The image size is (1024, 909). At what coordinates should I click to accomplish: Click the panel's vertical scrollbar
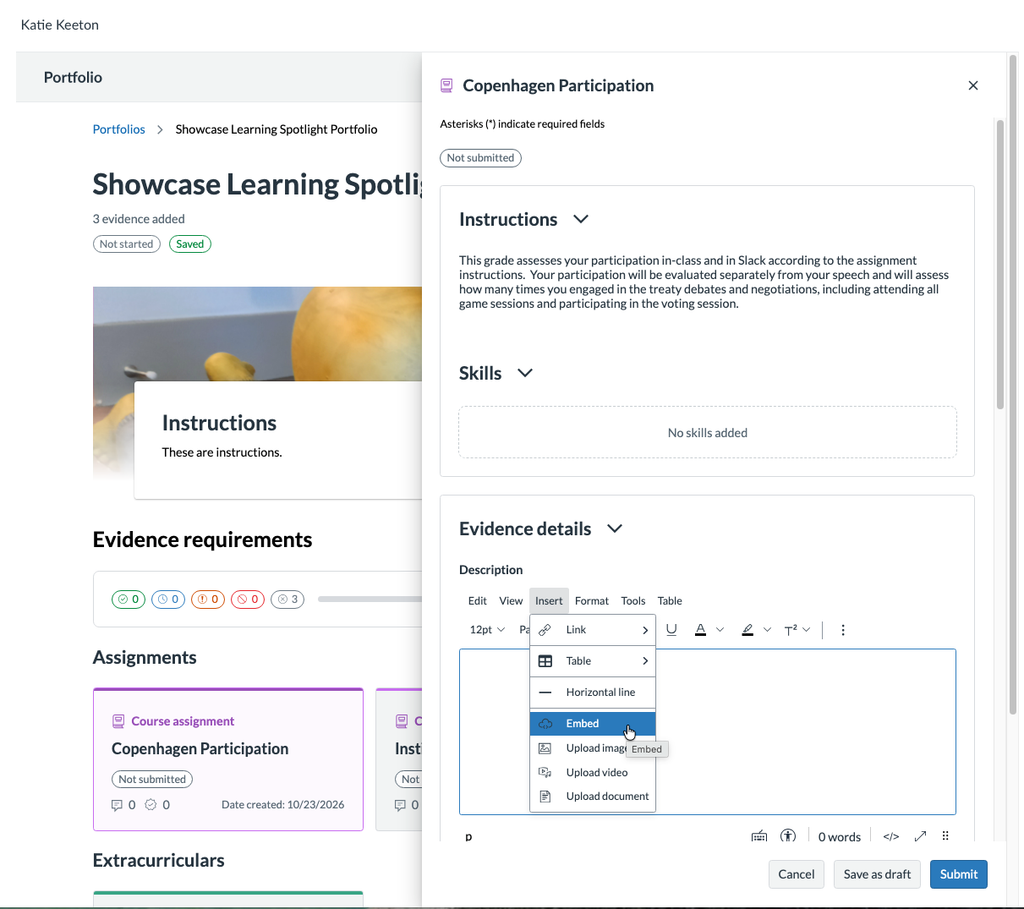tap(1000, 264)
